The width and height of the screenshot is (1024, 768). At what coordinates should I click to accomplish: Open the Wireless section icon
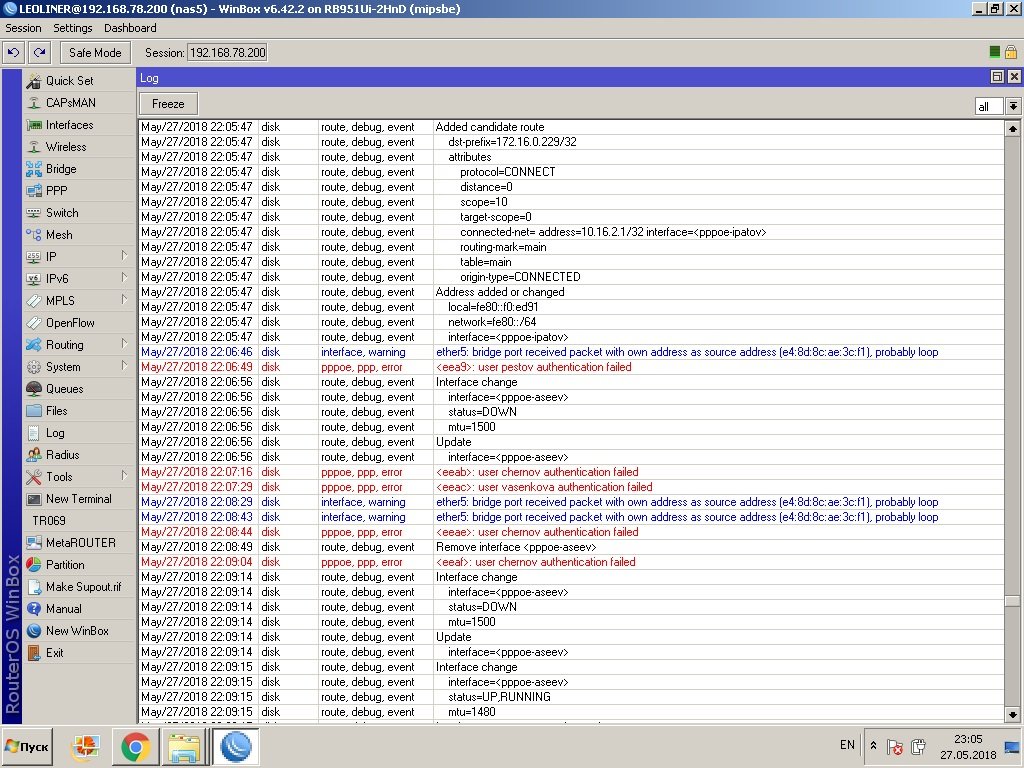(x=35, y=147)
